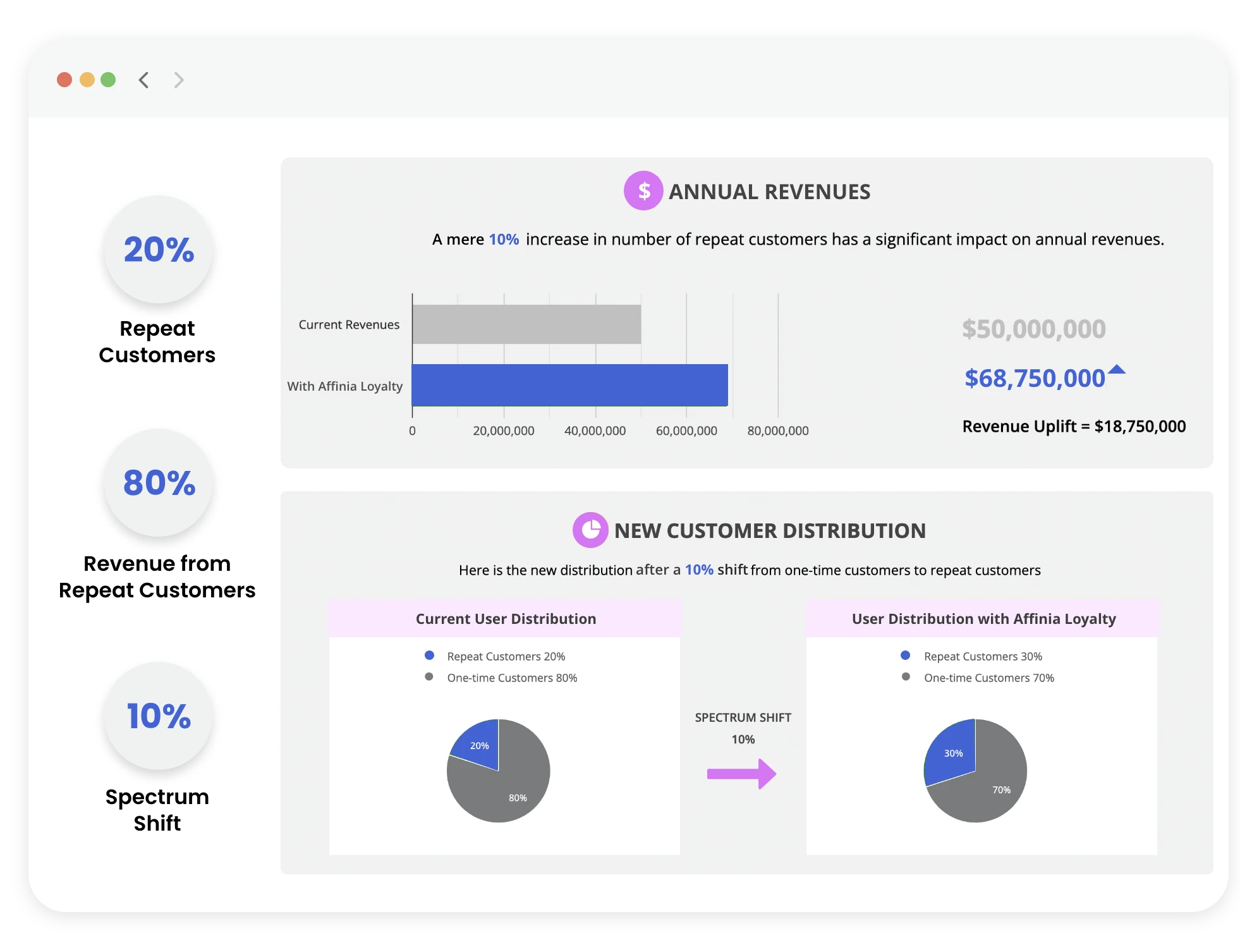The width and height of the screenshot is (1240, 952).
Task: Select the 80% Revenue circle
Action: pos(158,482)
